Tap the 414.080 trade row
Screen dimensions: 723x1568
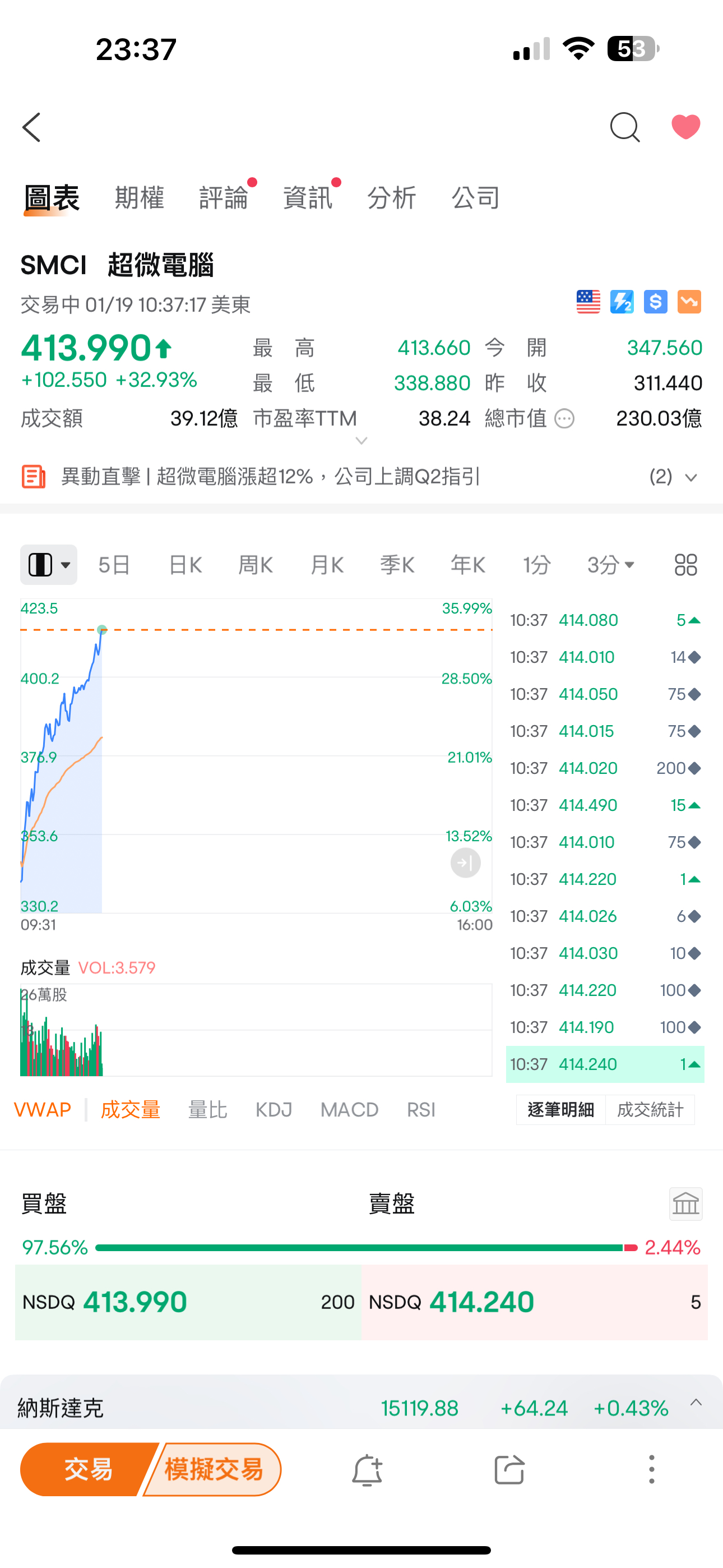(605, 620)
